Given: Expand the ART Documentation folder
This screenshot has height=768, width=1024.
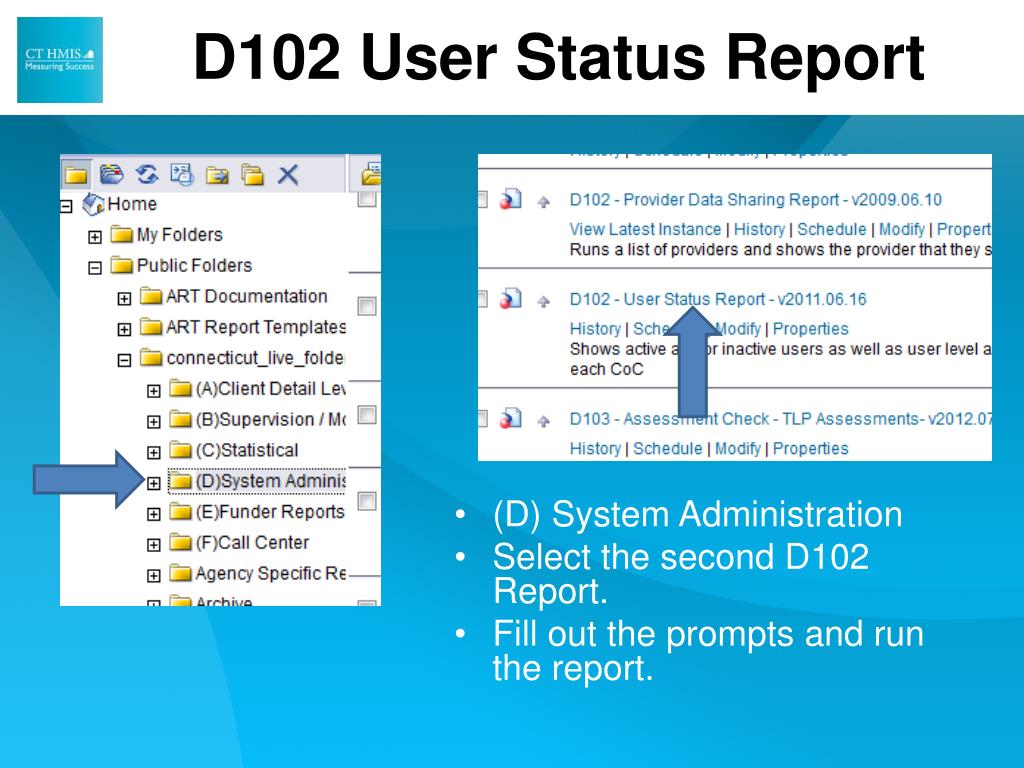Looking at the screenshot, I should 124,298.
